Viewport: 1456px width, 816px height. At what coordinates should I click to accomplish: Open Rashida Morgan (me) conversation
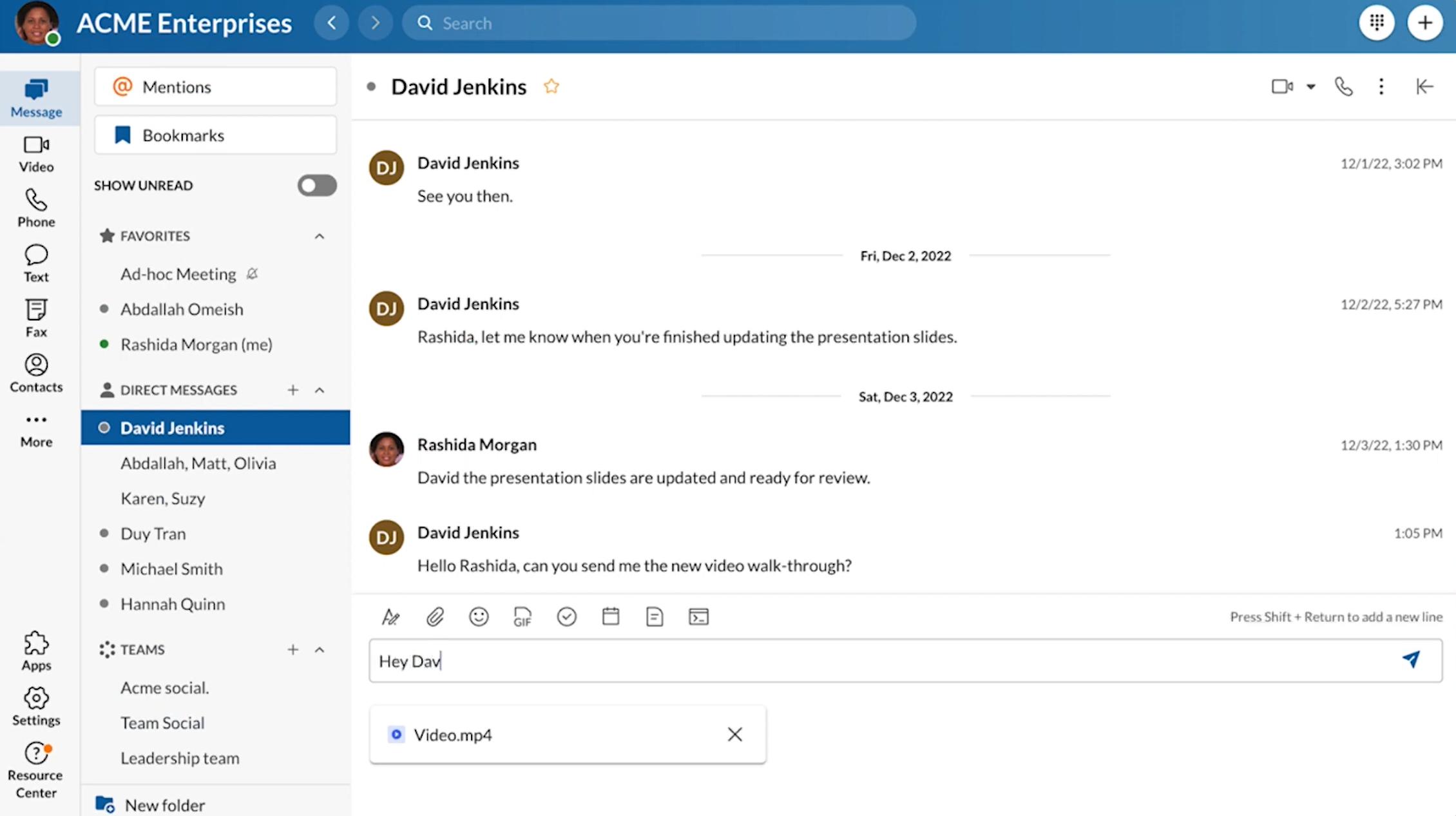point(215,344)
